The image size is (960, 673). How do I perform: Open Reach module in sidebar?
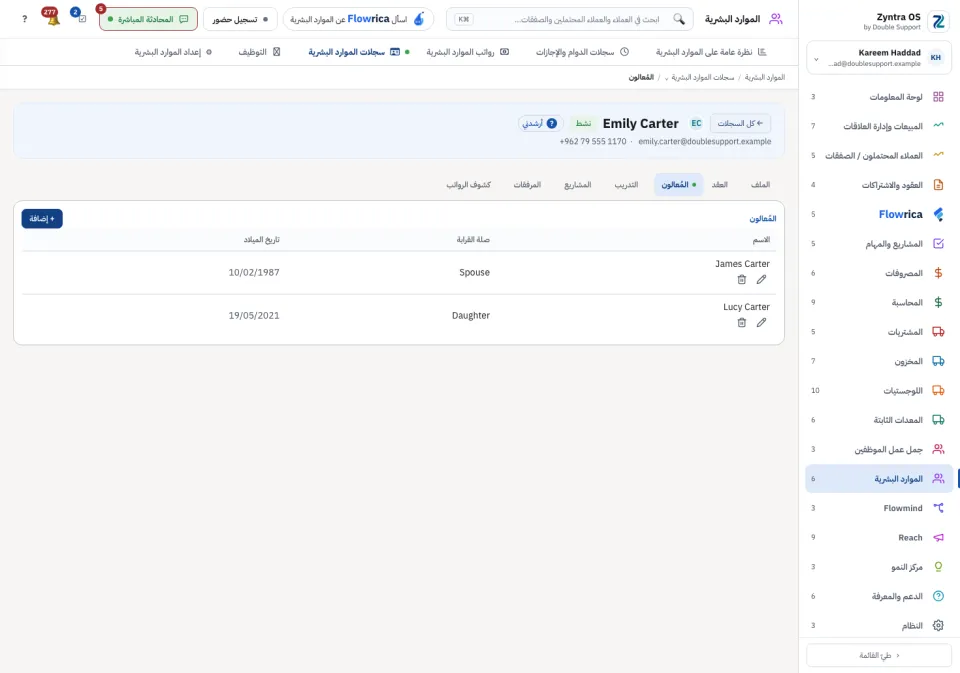(x=879, y=538)
